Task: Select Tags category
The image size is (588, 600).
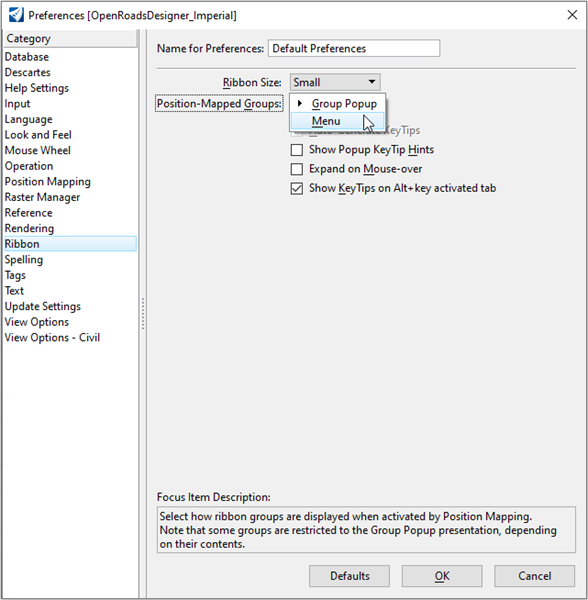Action: pos(70,275)
